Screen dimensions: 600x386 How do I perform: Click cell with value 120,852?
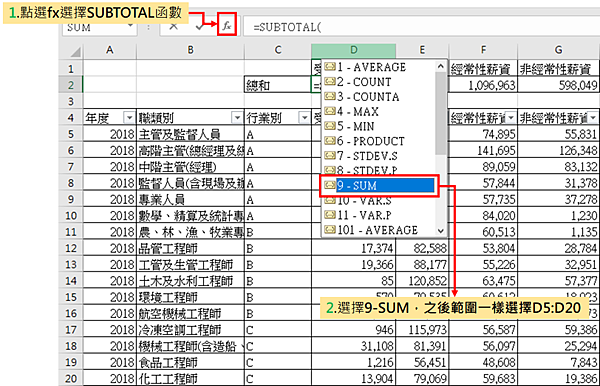(x=422, y=281)
